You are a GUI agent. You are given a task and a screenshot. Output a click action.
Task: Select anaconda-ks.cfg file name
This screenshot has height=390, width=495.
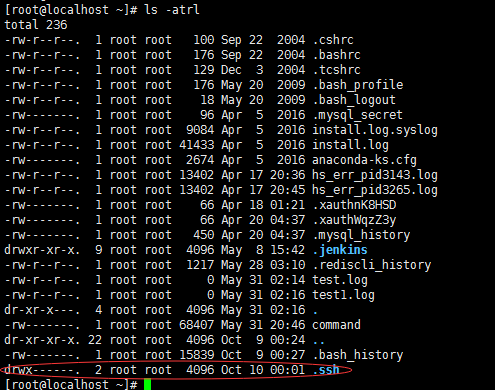(364, 160)
